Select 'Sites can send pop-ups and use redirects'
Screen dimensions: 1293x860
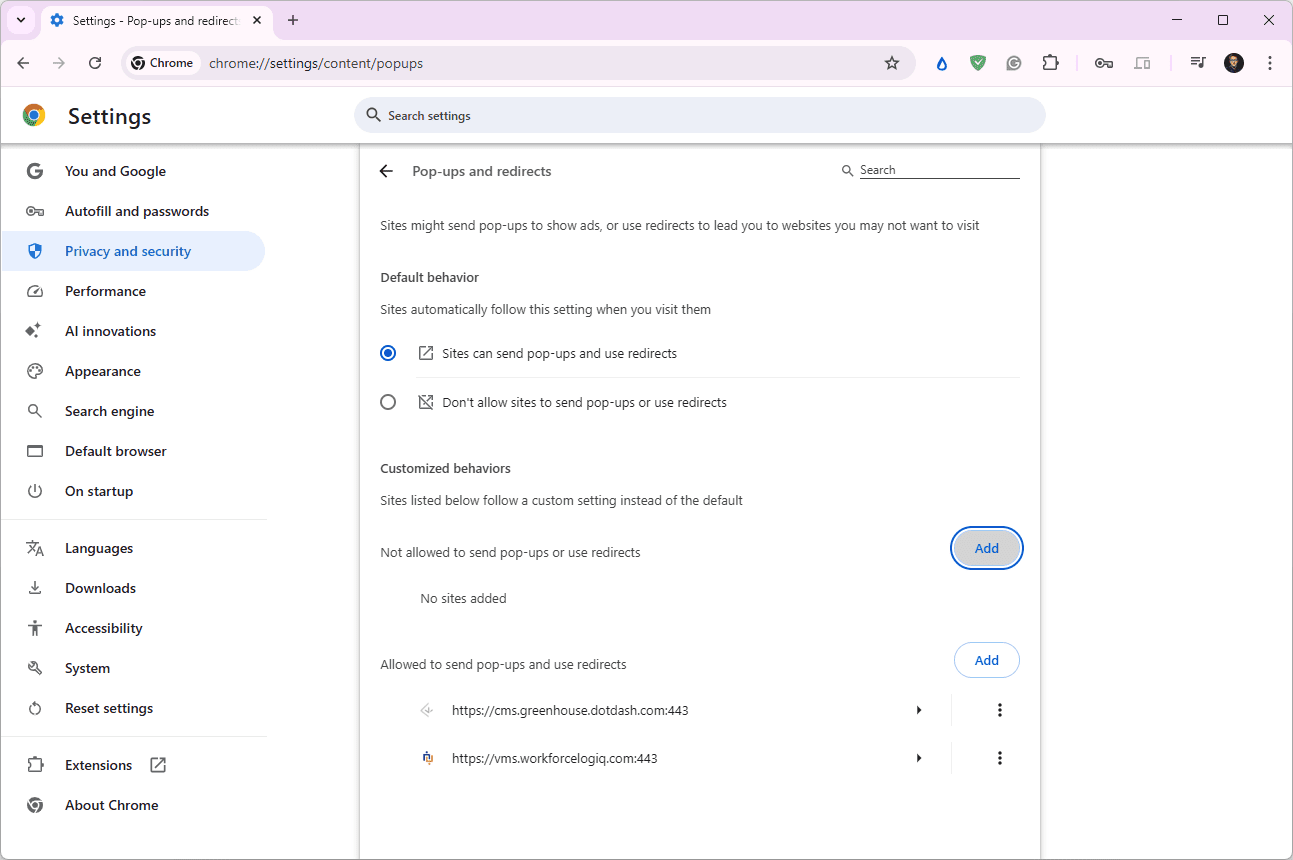point(388,353)
